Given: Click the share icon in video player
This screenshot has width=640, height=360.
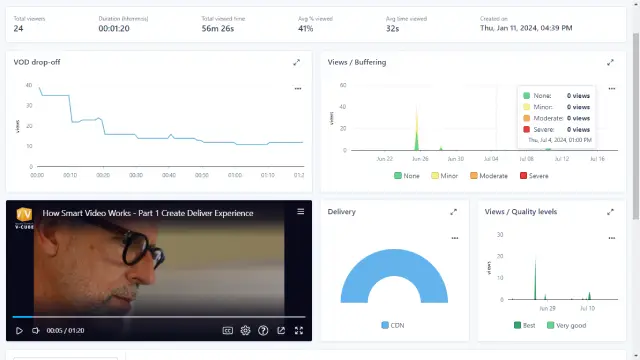Looking at the screenshot, I should pyautogui.click(x=281, y=331).
